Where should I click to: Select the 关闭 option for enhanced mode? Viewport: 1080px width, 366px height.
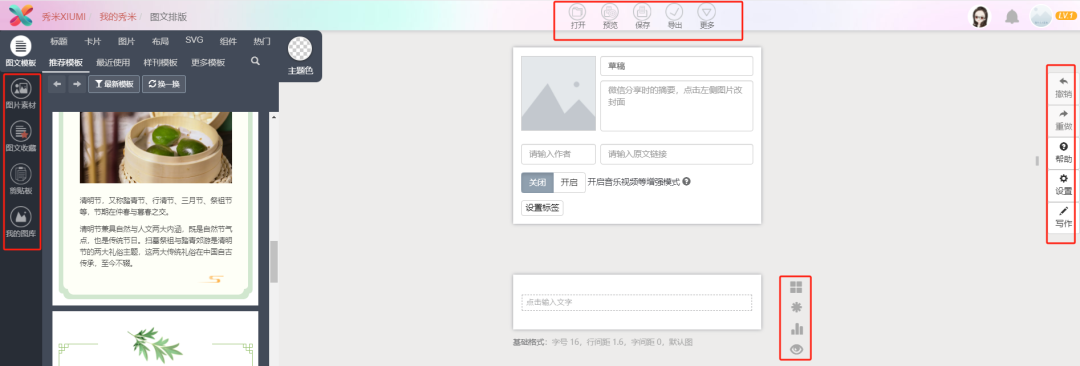(x=537, y=183)
